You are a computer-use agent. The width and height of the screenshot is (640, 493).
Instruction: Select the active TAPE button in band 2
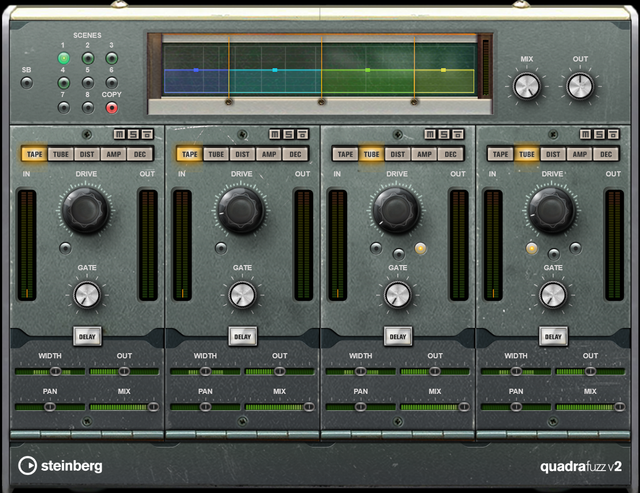point(190,154)
